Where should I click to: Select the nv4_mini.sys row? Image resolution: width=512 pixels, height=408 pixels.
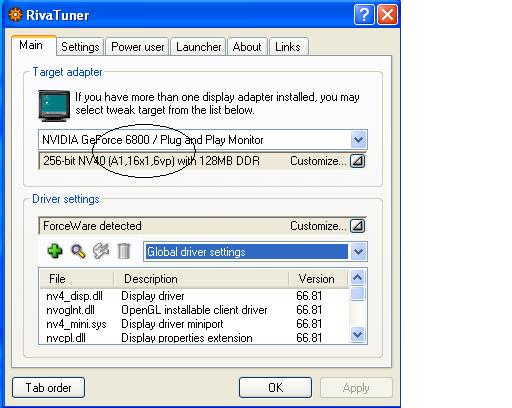pos(194,324)
